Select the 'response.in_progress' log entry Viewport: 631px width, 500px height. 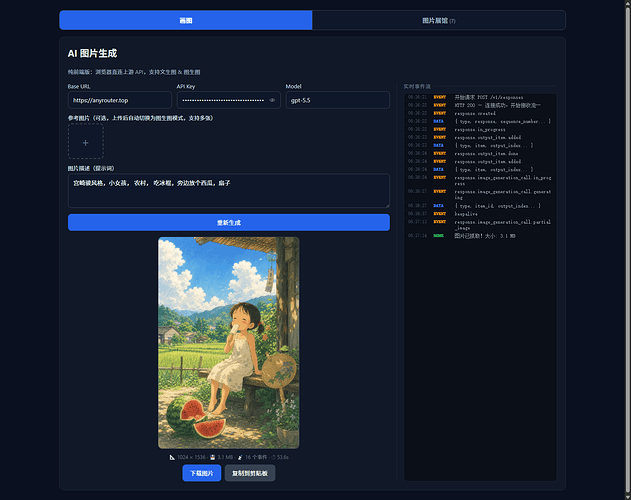pyautogui.click(x=480, y=130)
